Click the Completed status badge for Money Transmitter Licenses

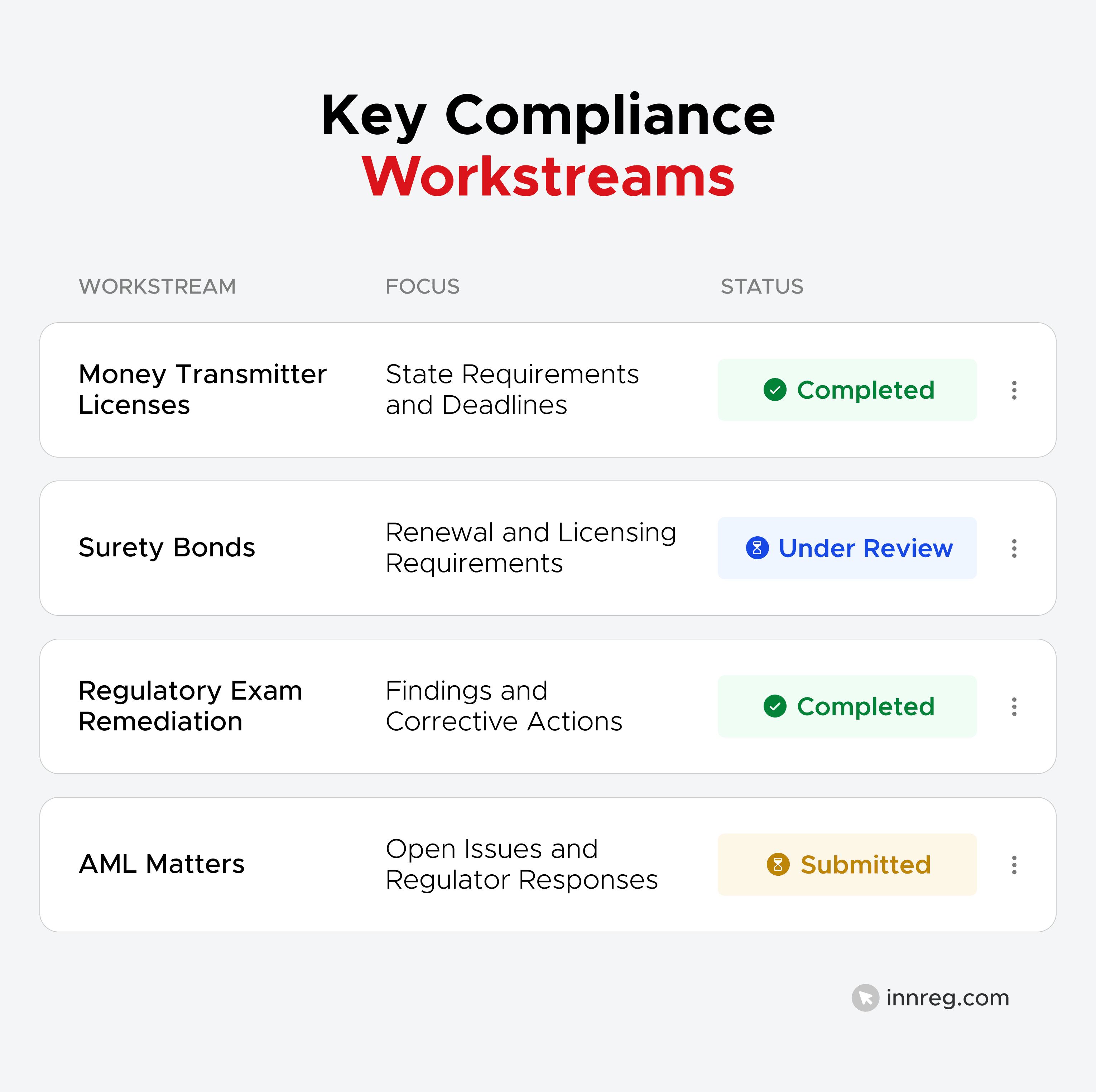pos(847,390)
